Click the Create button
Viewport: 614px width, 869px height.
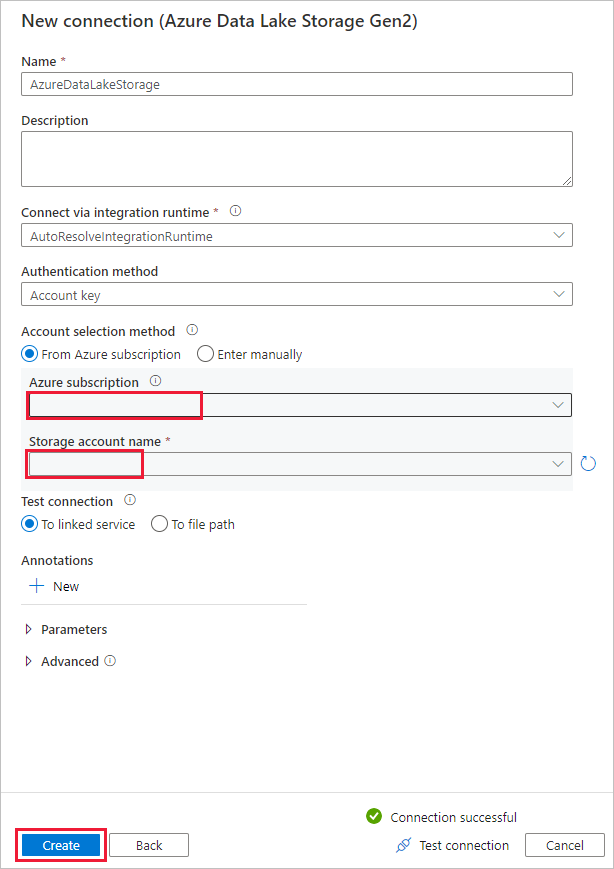click(x=60, y=845)
